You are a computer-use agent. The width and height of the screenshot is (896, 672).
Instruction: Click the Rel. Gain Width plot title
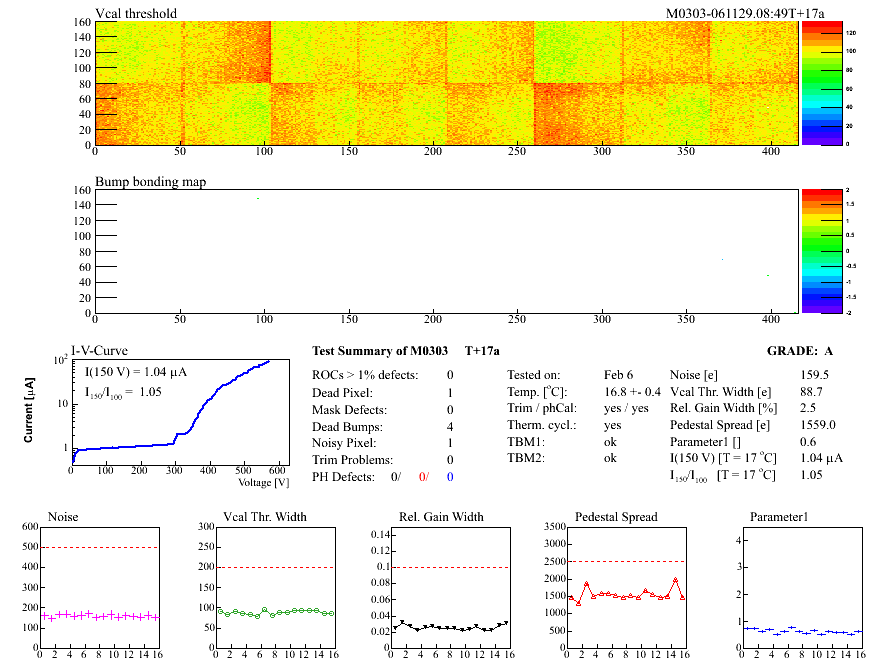click(x=441, y=517)
